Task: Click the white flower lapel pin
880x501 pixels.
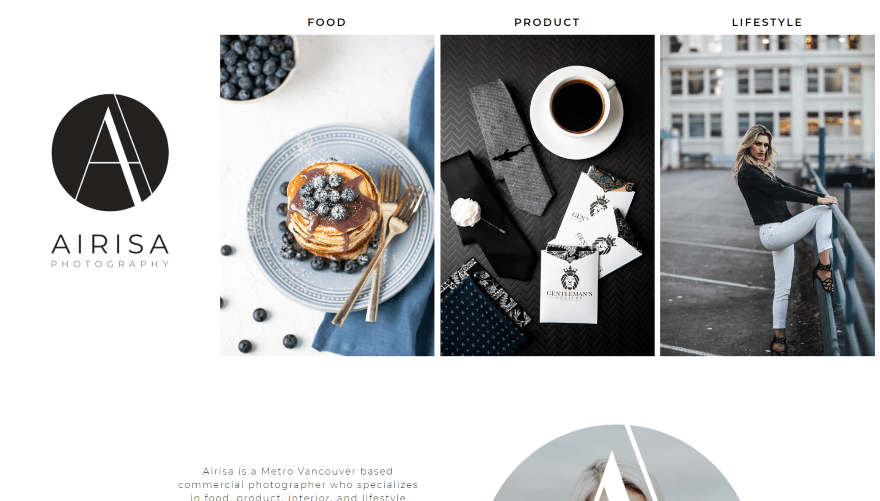Action: 469,214
